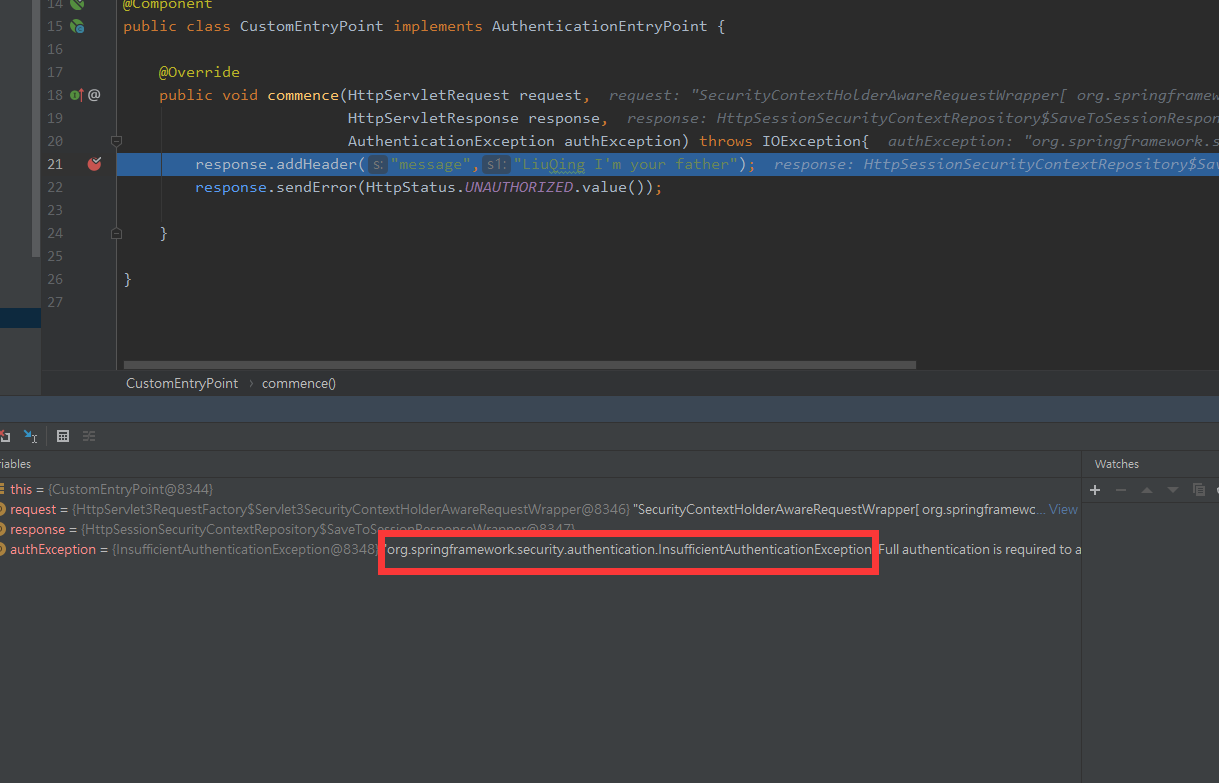
Task: Toggle the breakpoint on line 21
Action: tap(94, 164)
